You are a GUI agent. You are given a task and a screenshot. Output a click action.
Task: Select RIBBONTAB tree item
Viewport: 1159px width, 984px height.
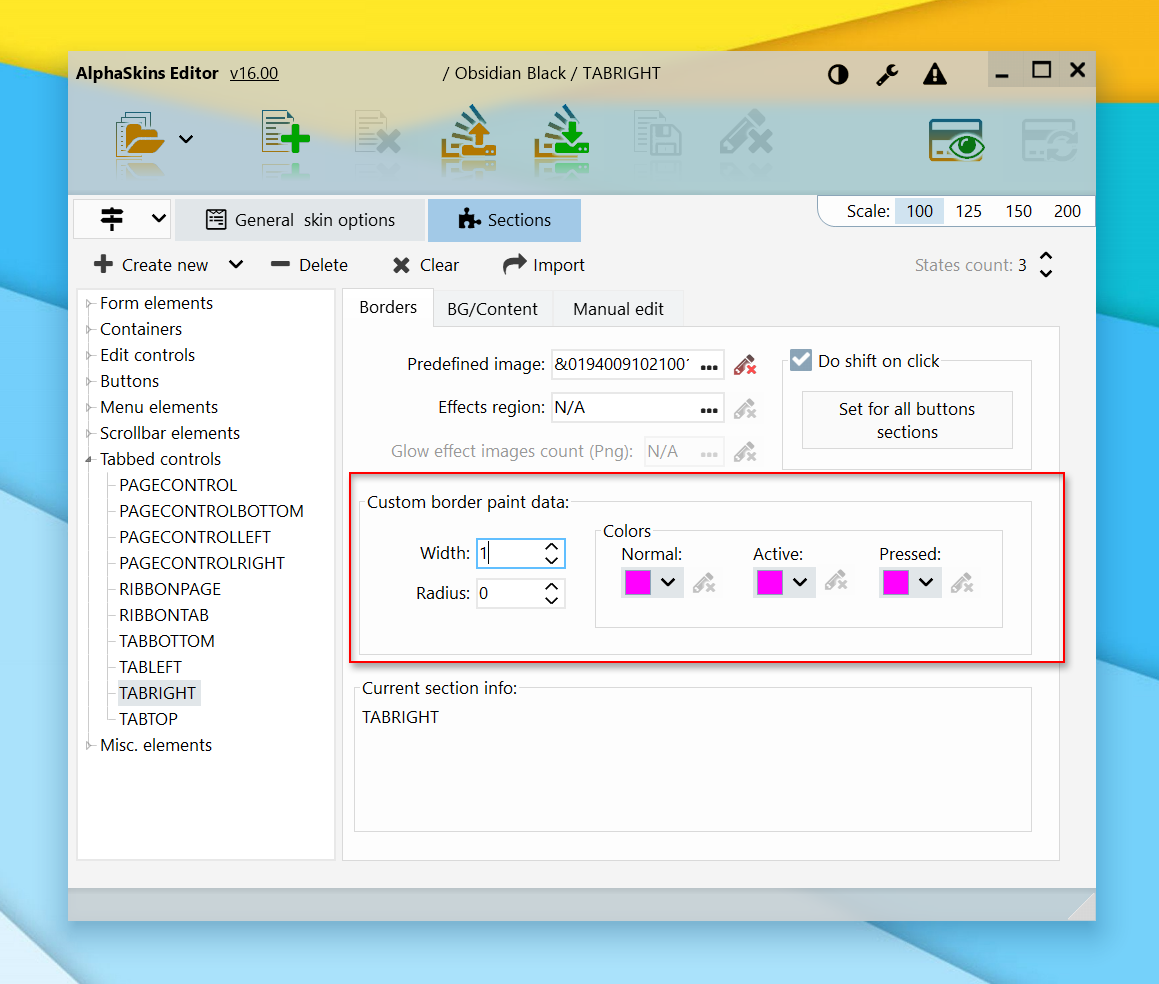pyautogui.click(x=164, y=615)
